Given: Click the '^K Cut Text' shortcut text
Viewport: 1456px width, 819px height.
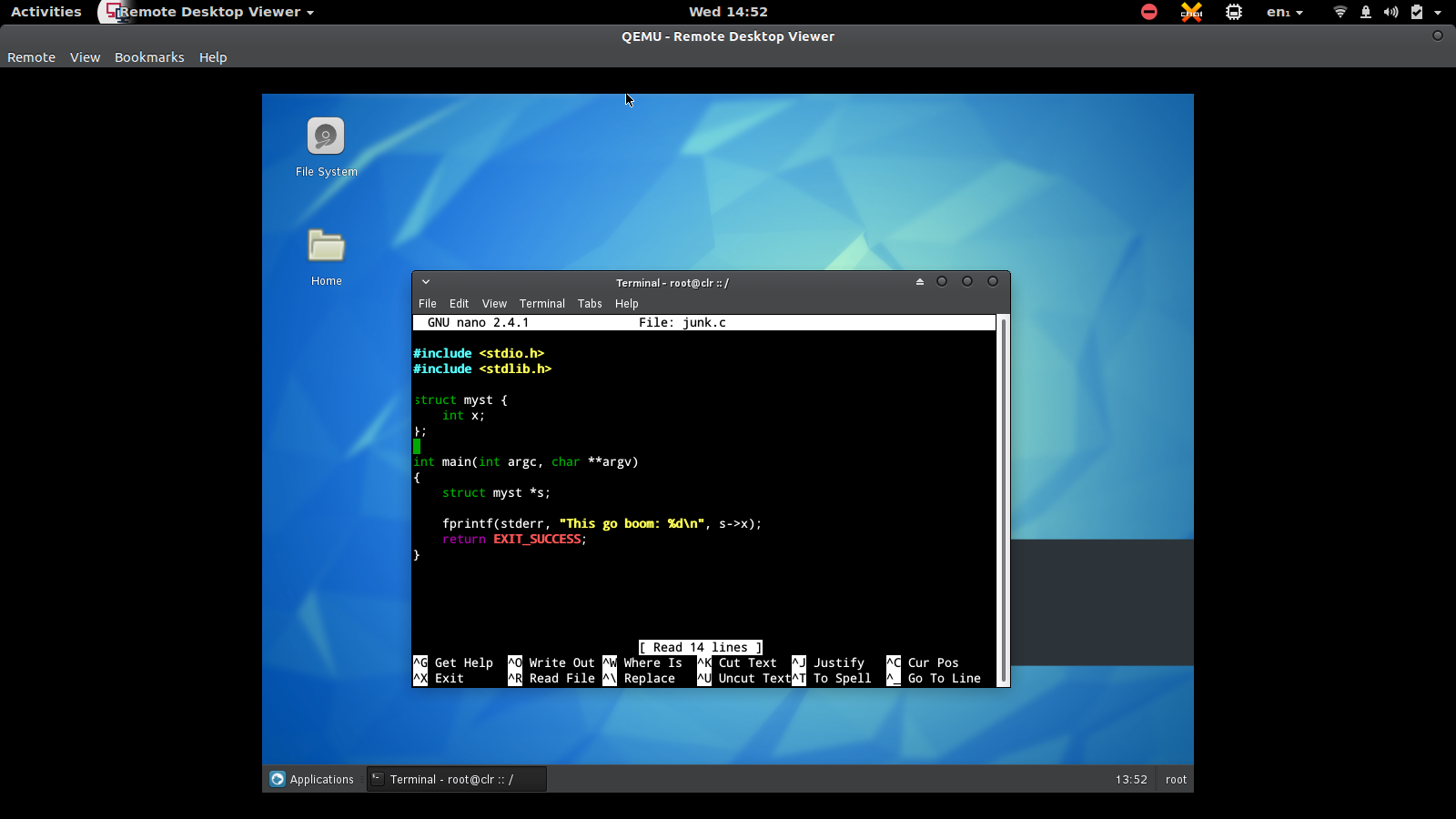Looking at the screenshot, I should tap(737, 663).
